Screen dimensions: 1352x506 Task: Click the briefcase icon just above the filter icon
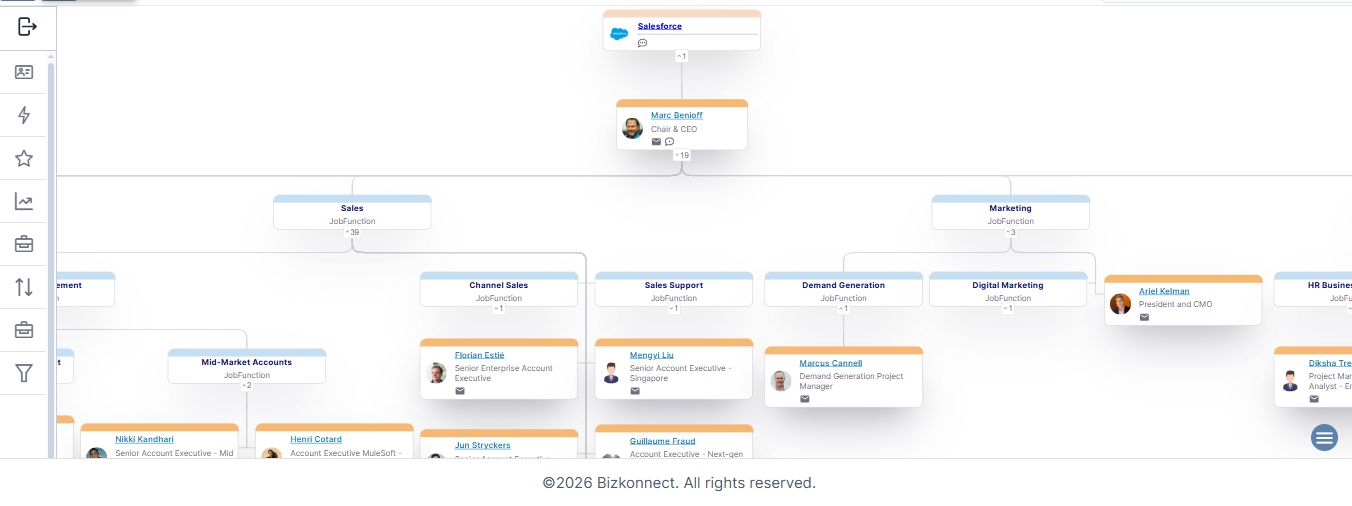point(24,330)
